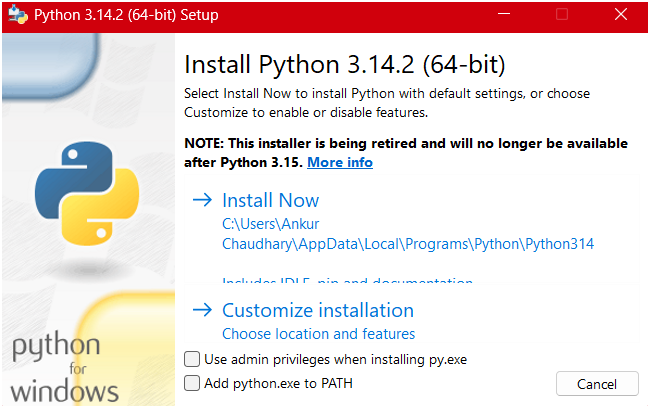The image size is (650, 408).
Task: Open the More info link
Action: click(340, 162)
